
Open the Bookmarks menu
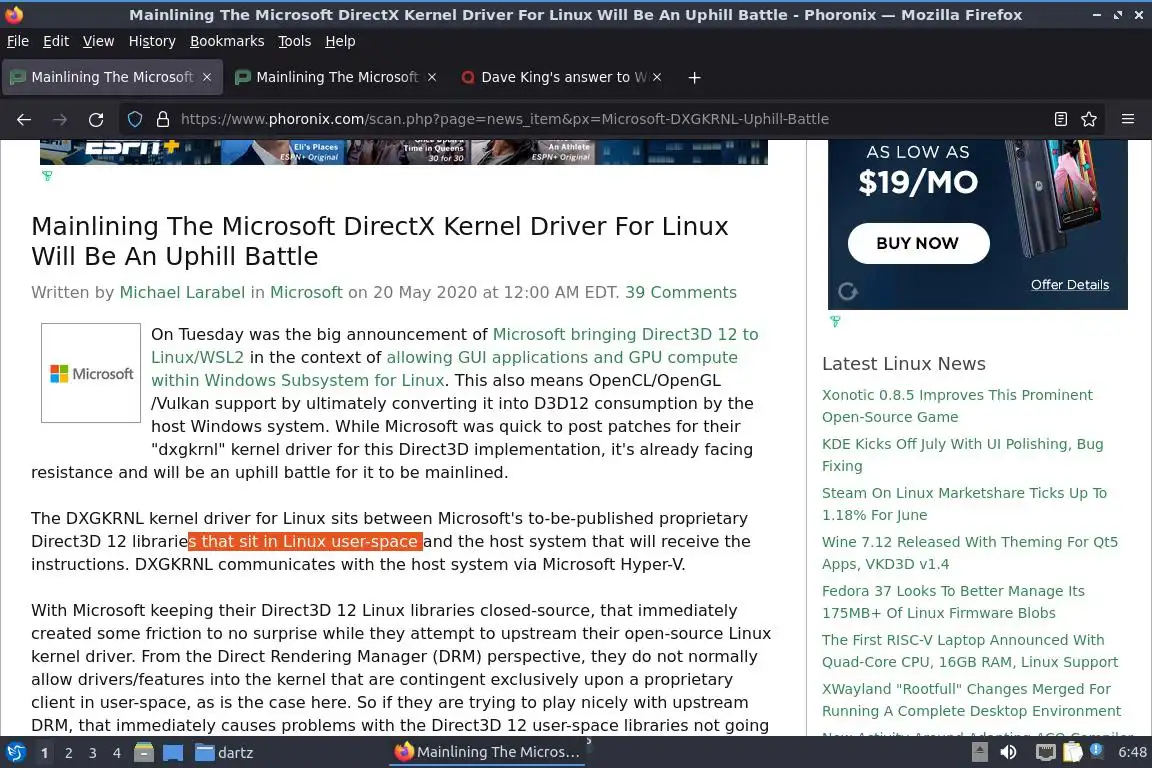pos(227,41)
